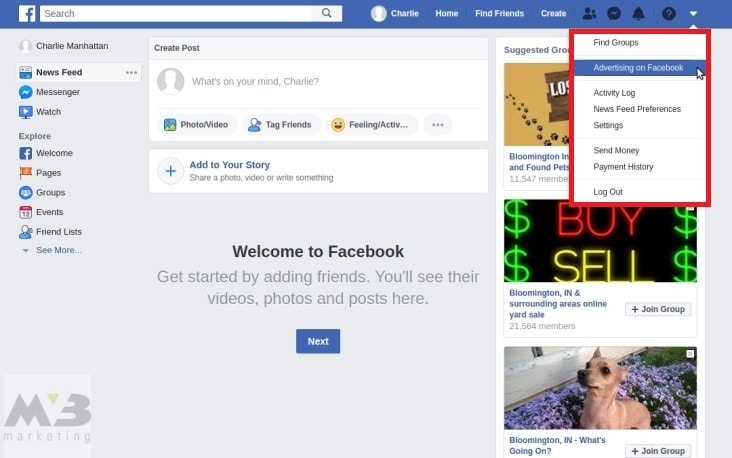Choose Log Out from the menu
This screenshot has height=458, width=732.
click(608, 192)
